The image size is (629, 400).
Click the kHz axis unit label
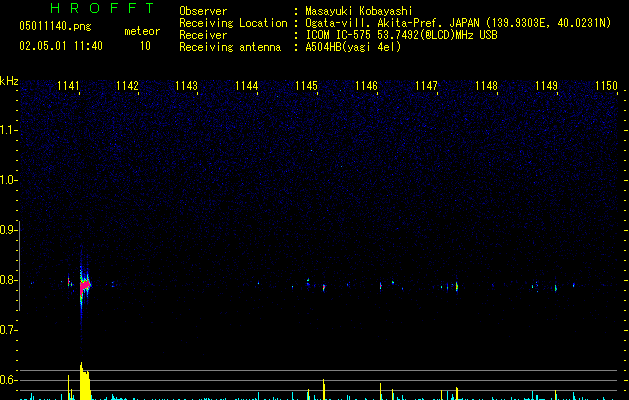click(x=9, y=81)
